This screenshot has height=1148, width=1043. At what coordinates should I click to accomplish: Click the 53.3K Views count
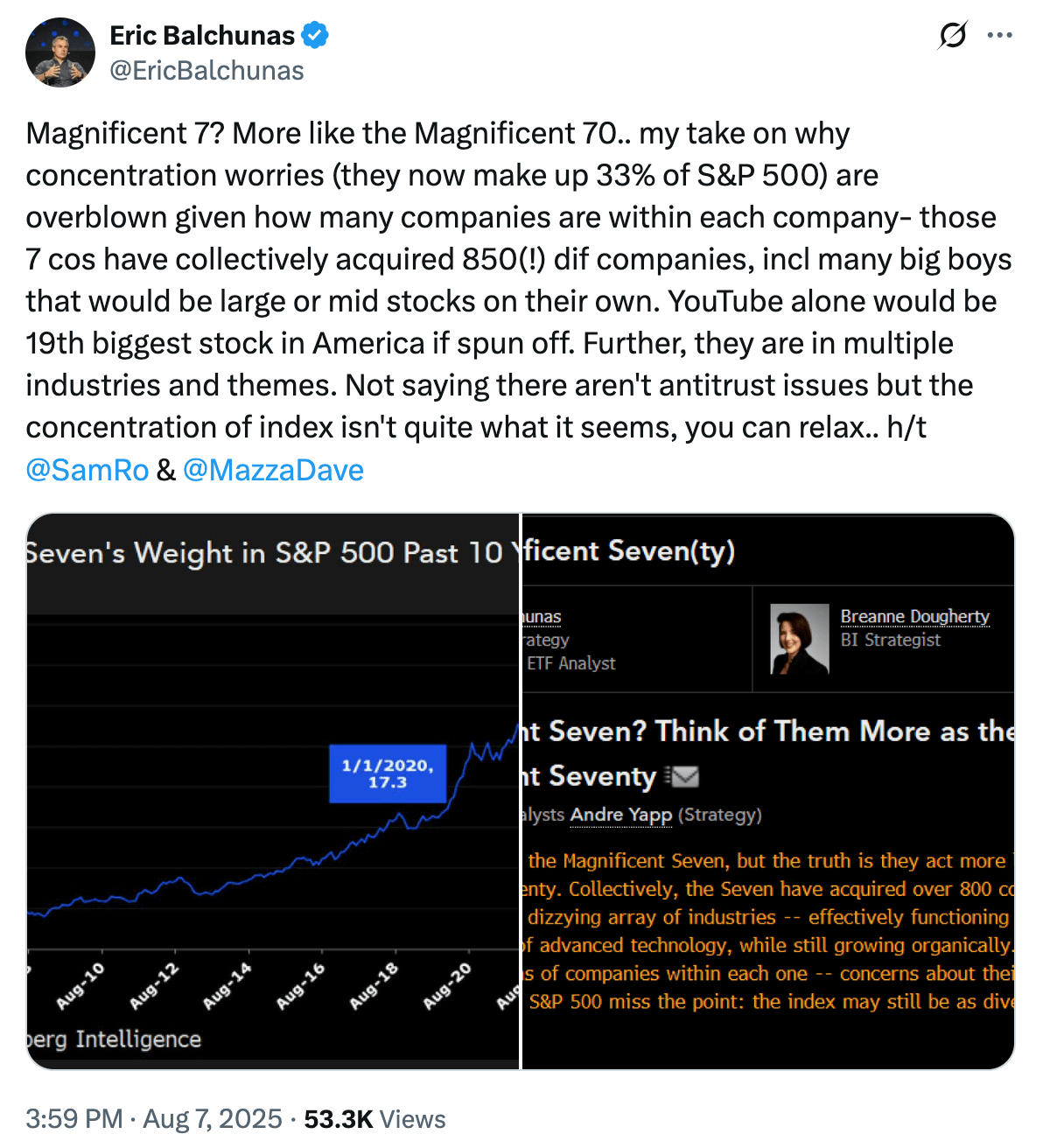[374, 1119]
